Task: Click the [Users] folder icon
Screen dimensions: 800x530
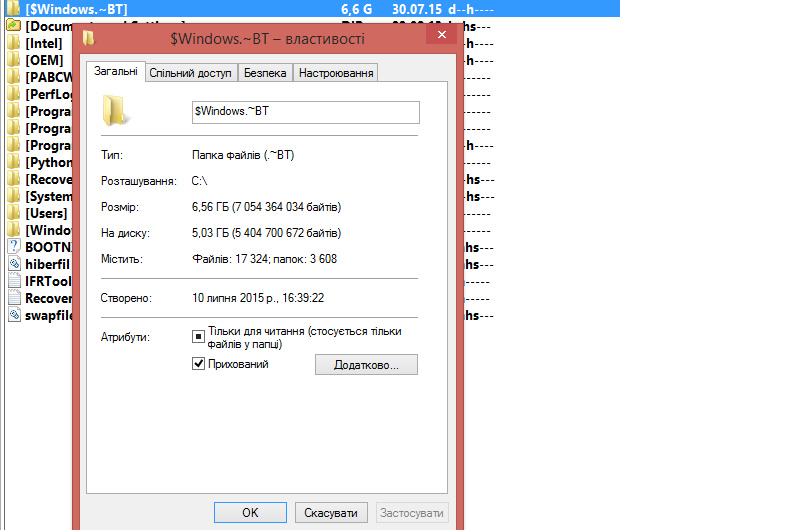Action: pos(14,213)
